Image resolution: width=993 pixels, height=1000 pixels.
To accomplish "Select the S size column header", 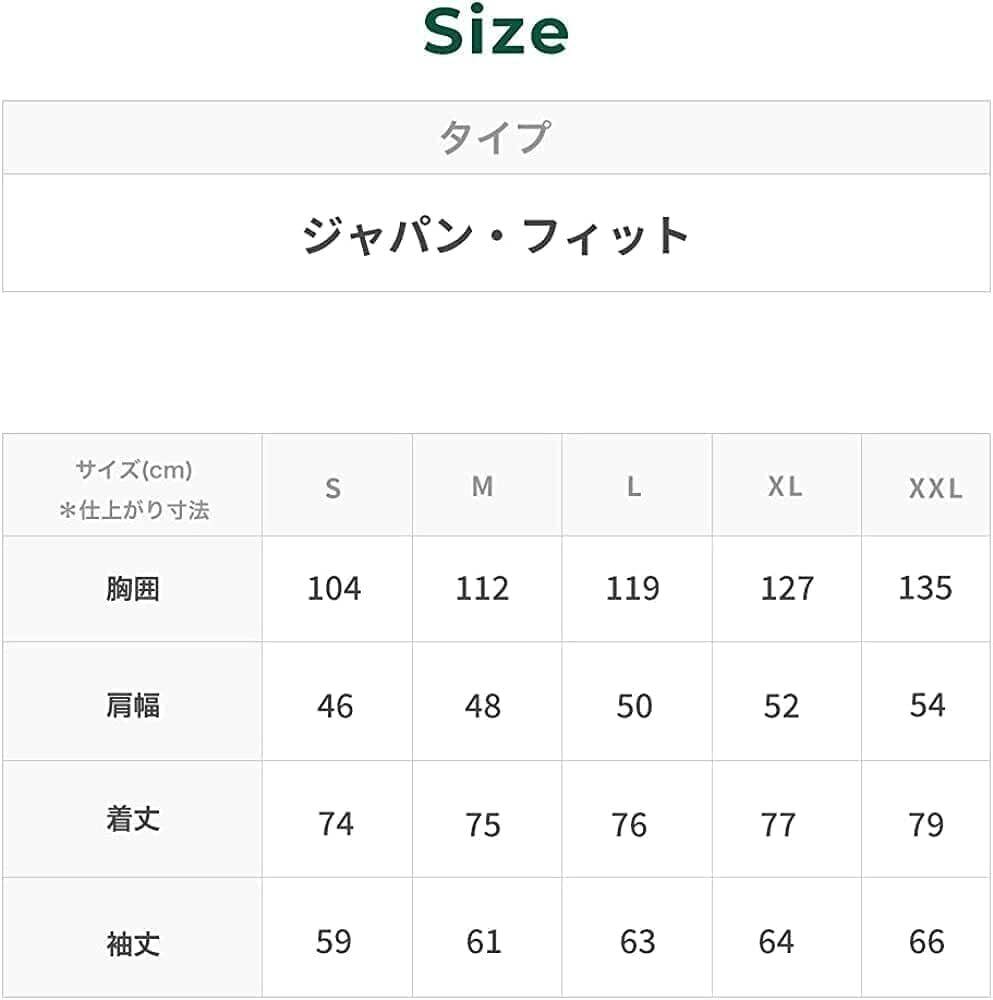I will pyautogui.click(x=334, y=488).
